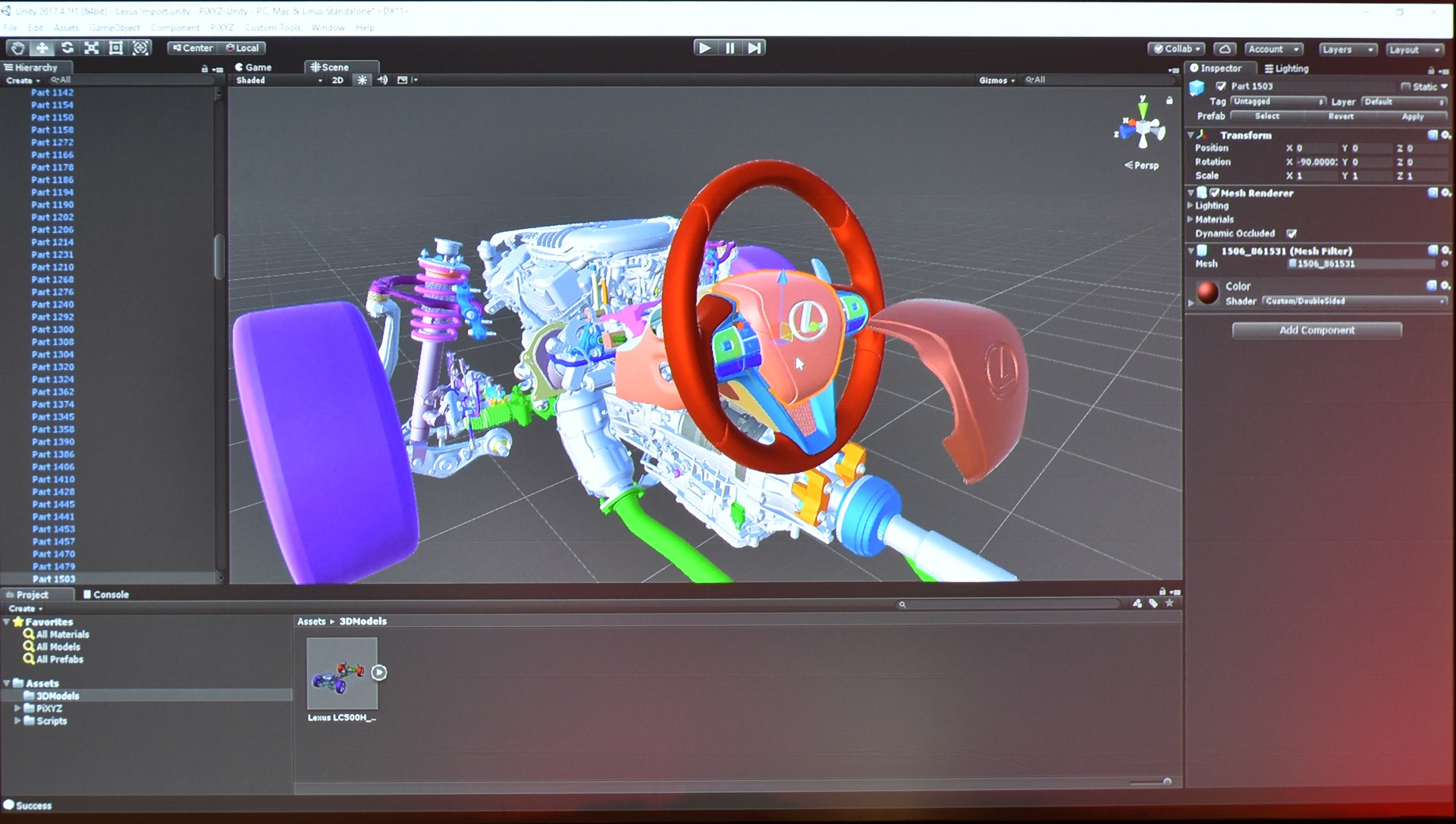Open the Gizmos dropdown
The height and width of the screenshot is (824, 1456).
[x=996, y=80]
